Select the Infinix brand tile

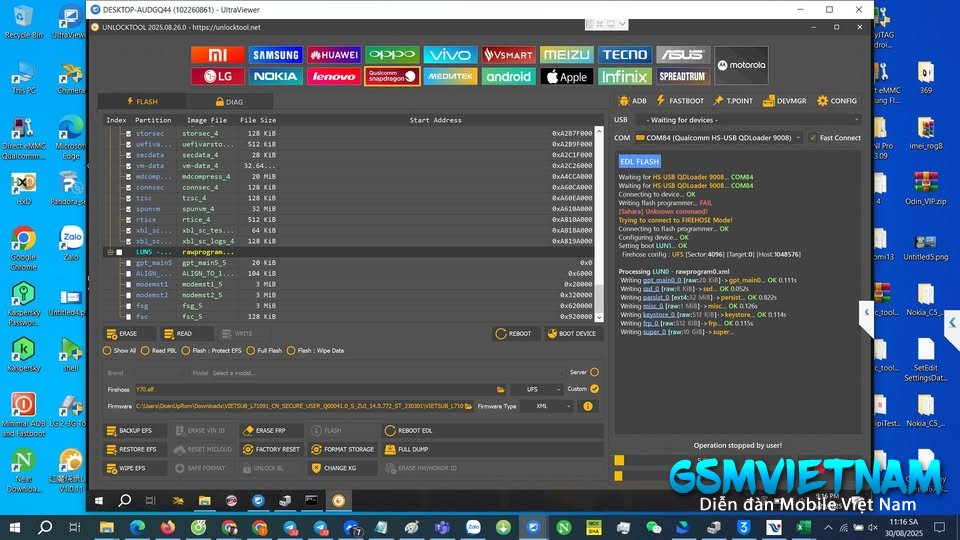click(x=624, y=77)
